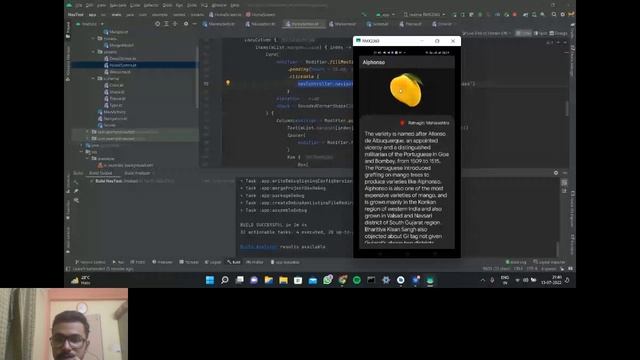Switch editor to Code view mode
The image size is (640, 360).
(x=524, y=33)
